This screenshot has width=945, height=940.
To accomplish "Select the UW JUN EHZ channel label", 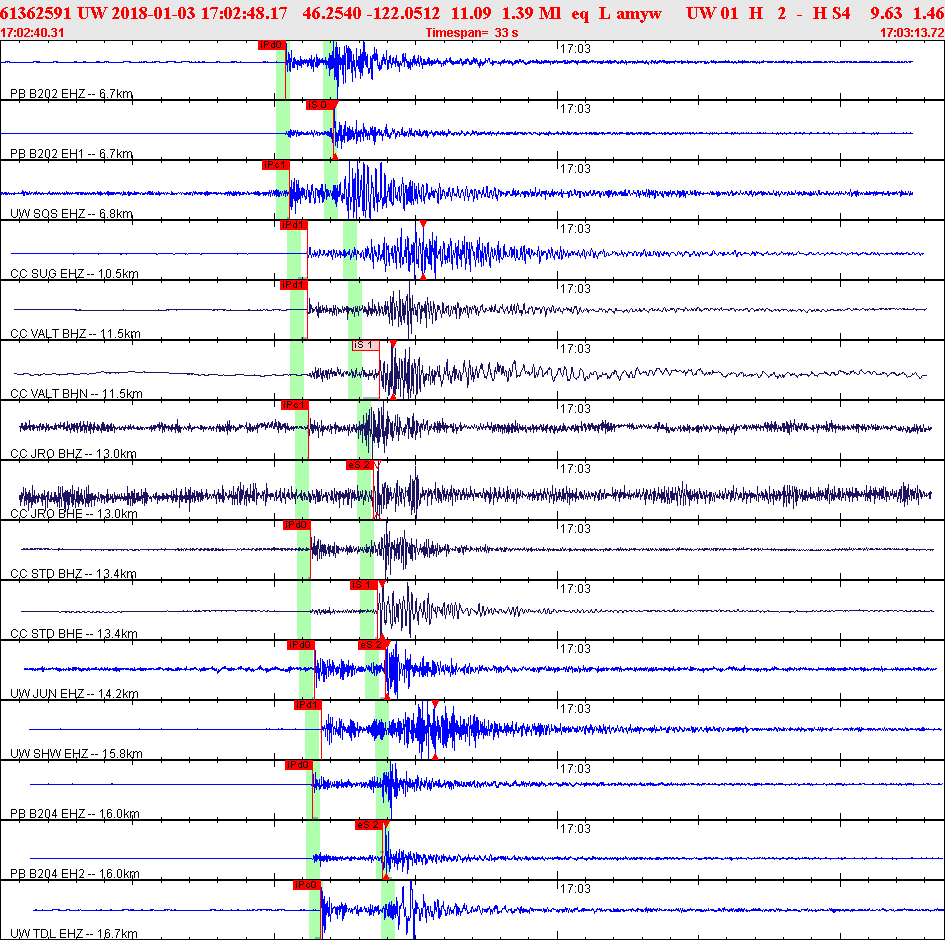I will click(74, 693).
